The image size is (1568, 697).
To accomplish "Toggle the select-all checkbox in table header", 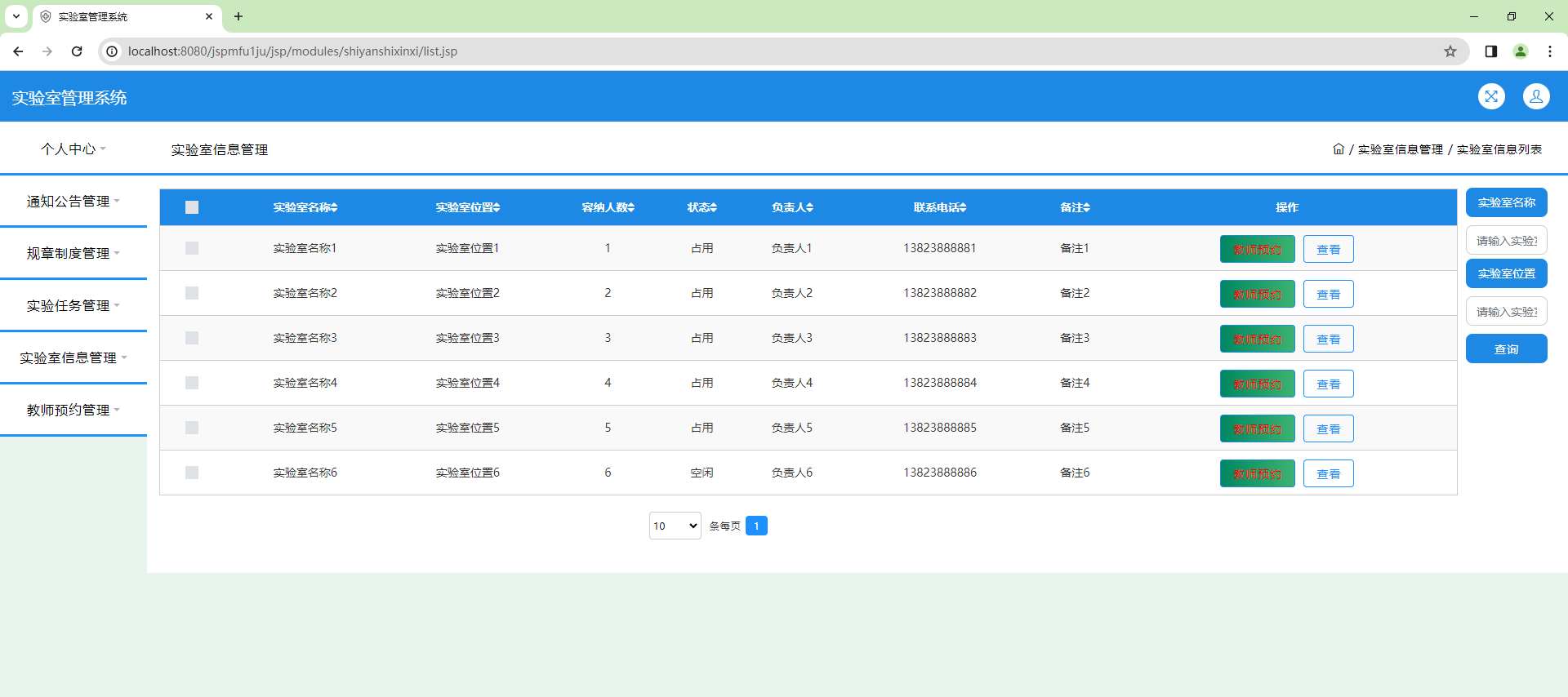I will (192, 207).
